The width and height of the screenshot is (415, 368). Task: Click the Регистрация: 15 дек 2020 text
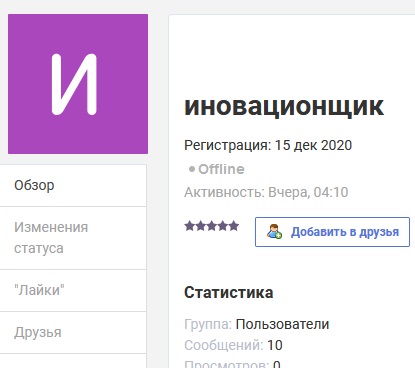[268, 145]
